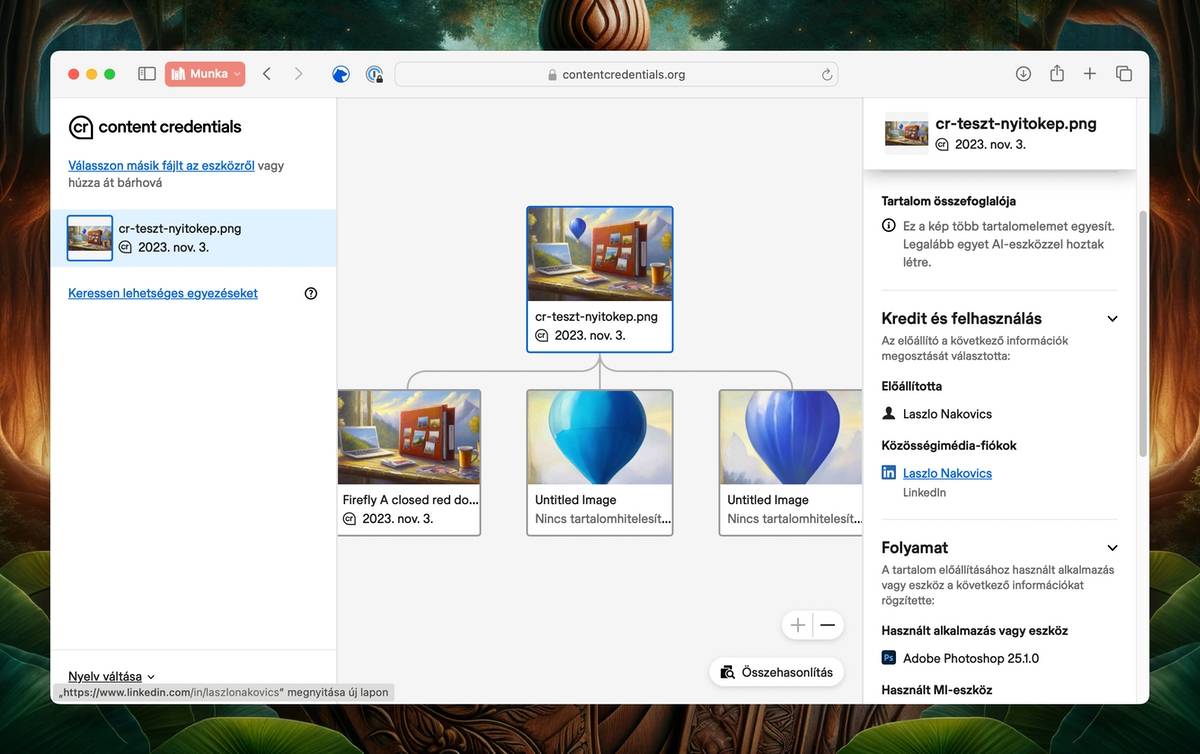Click the person icon beside Laszlo Nakovics

[x=889, y=413]
